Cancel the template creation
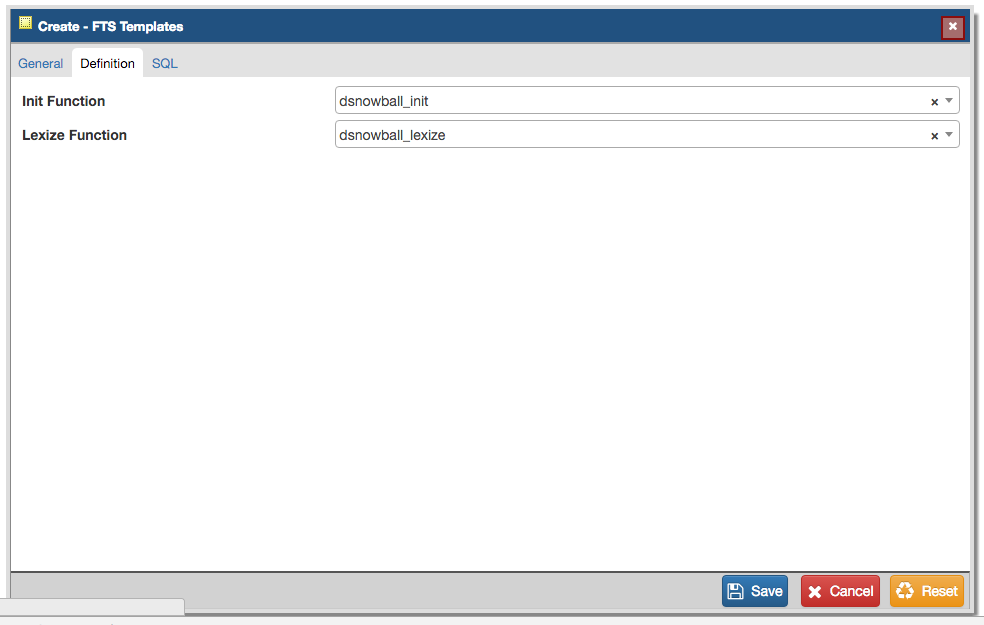The width and height of the screenshot is (984, 625). tap(840, 591)
